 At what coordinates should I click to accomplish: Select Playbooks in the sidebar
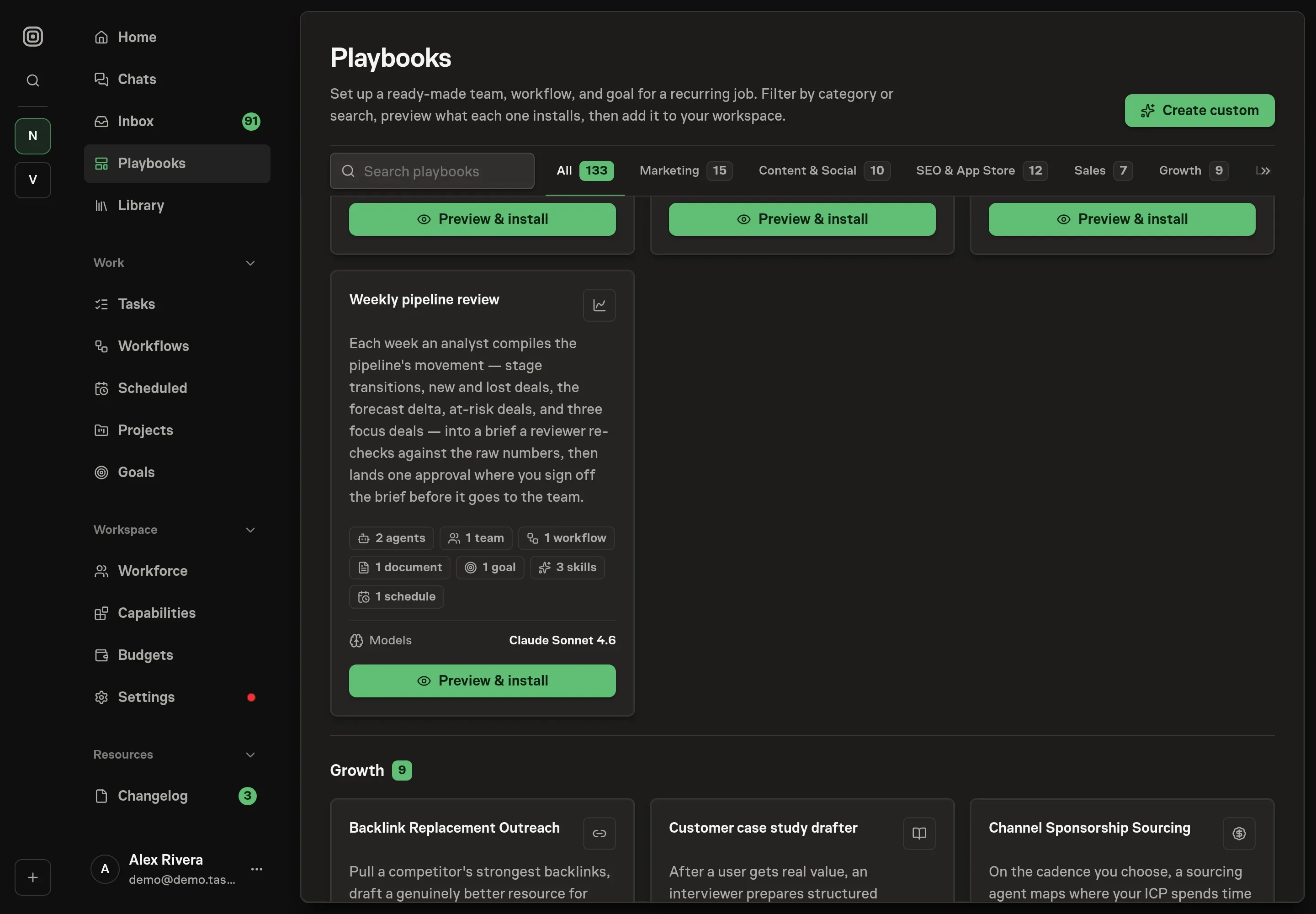click(177, 164)
